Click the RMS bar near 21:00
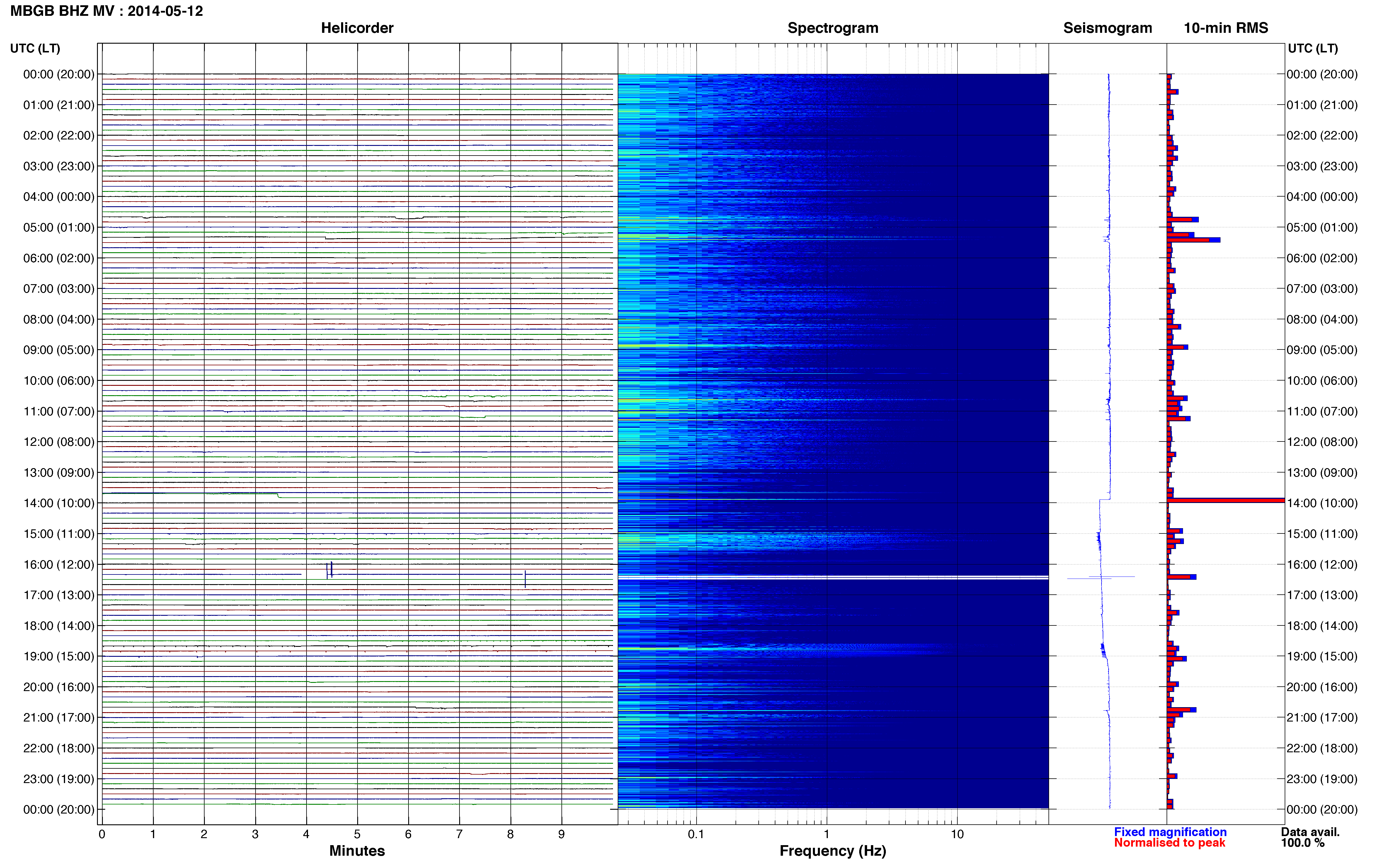Image resolution: width=1389 pixels, height=868 pixels. (x=1181, y=710)
